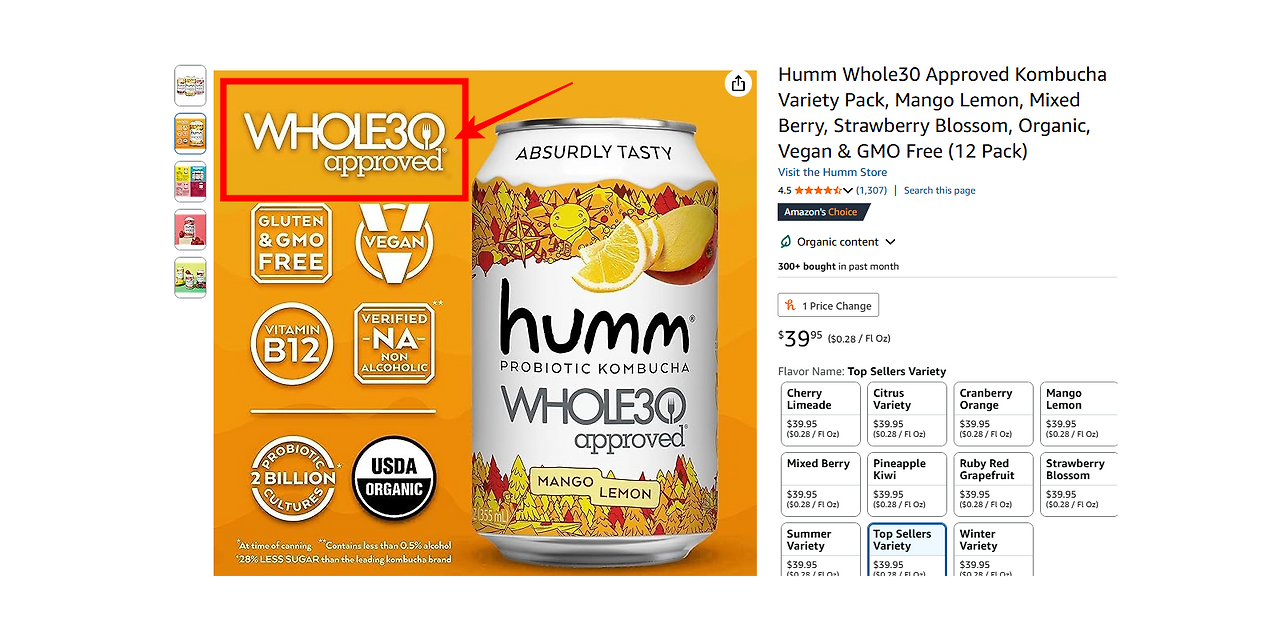Open the star rating breakdown chevron
The height and width of the screenshot is (640, 1280).
[848, 191]
